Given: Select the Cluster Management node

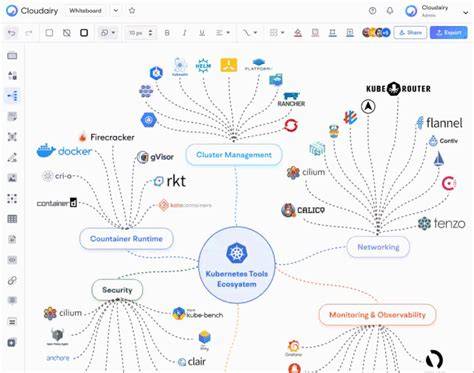Looking at the screenshot, I should click(234, 155).
